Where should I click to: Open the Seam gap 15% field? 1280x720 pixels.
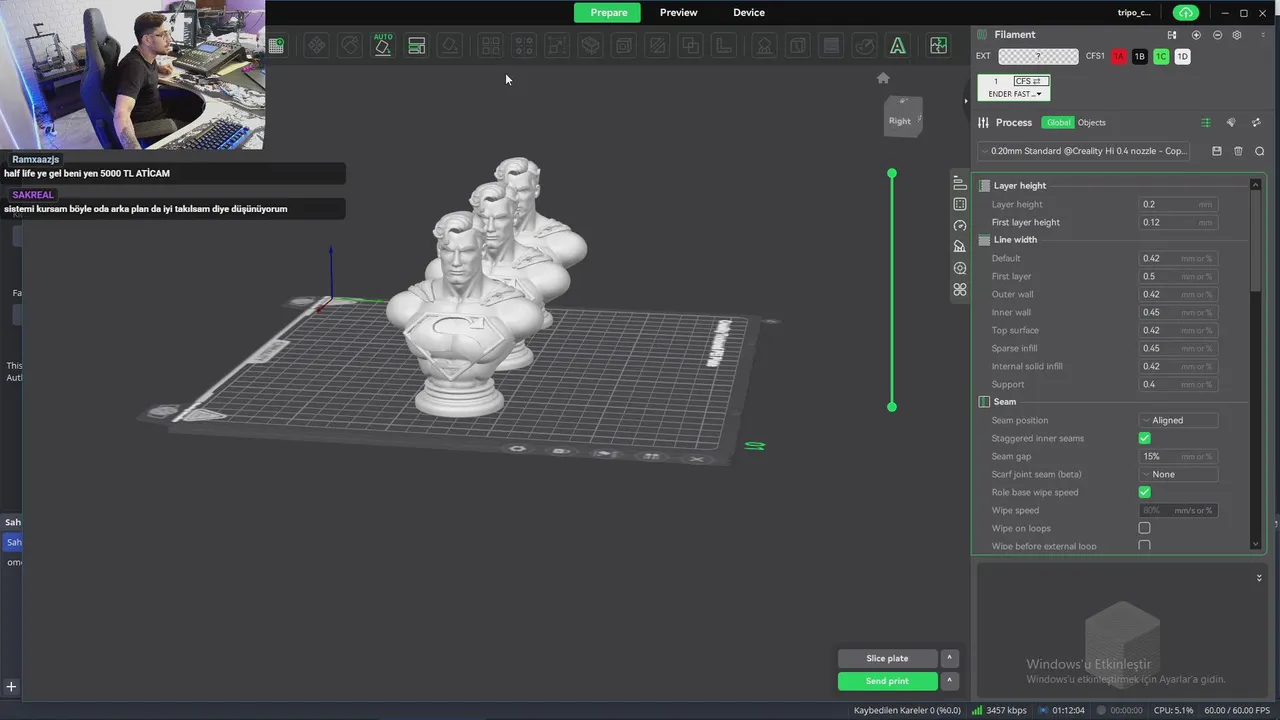(1178, 456)
